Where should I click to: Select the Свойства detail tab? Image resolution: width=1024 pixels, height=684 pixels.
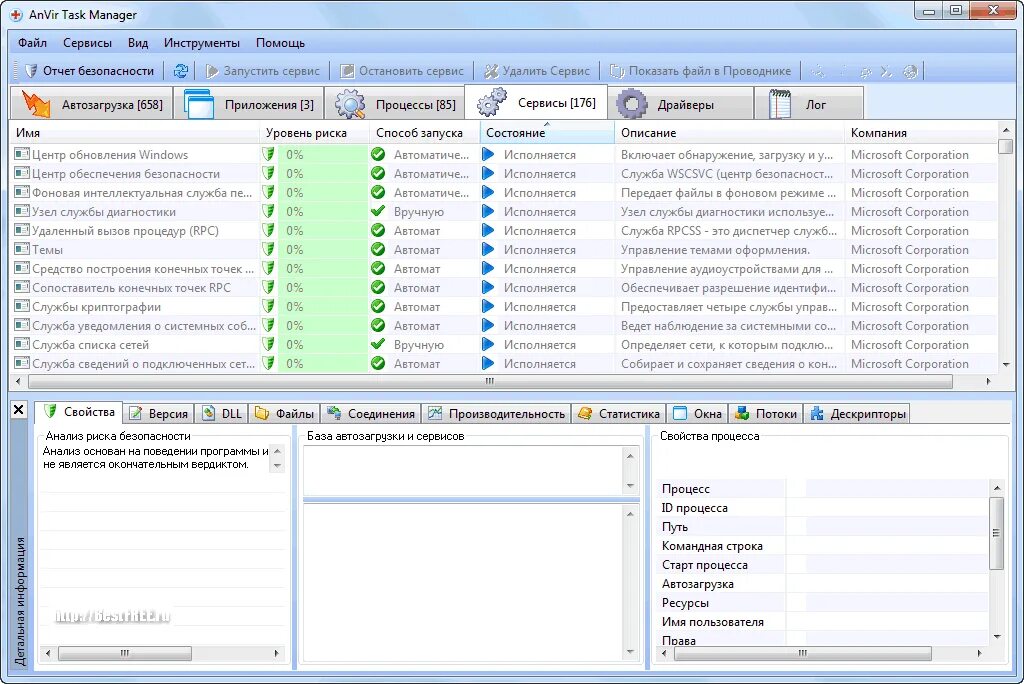(x=79, y=412)
